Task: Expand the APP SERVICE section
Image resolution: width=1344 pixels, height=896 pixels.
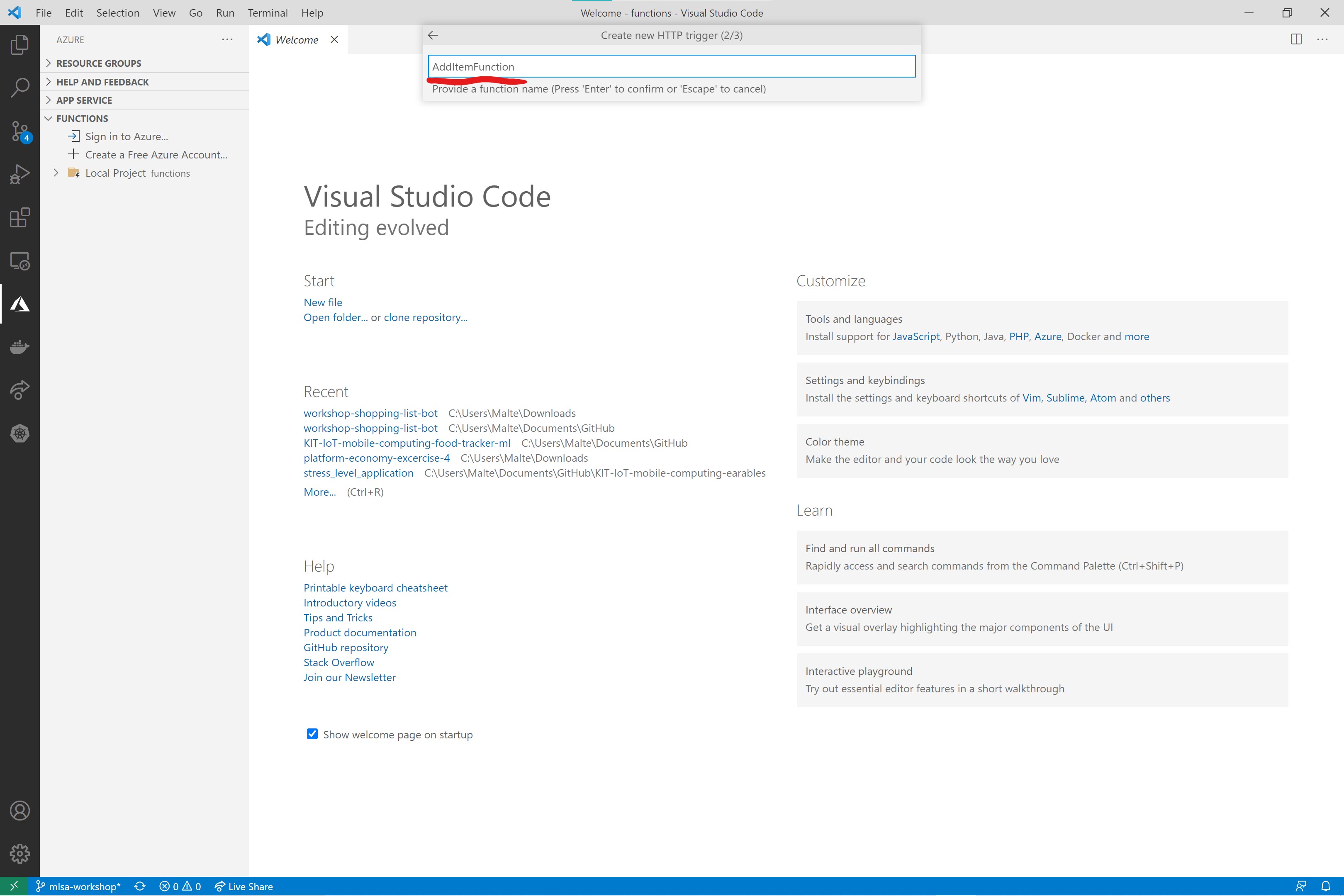Action: [84, 100]
